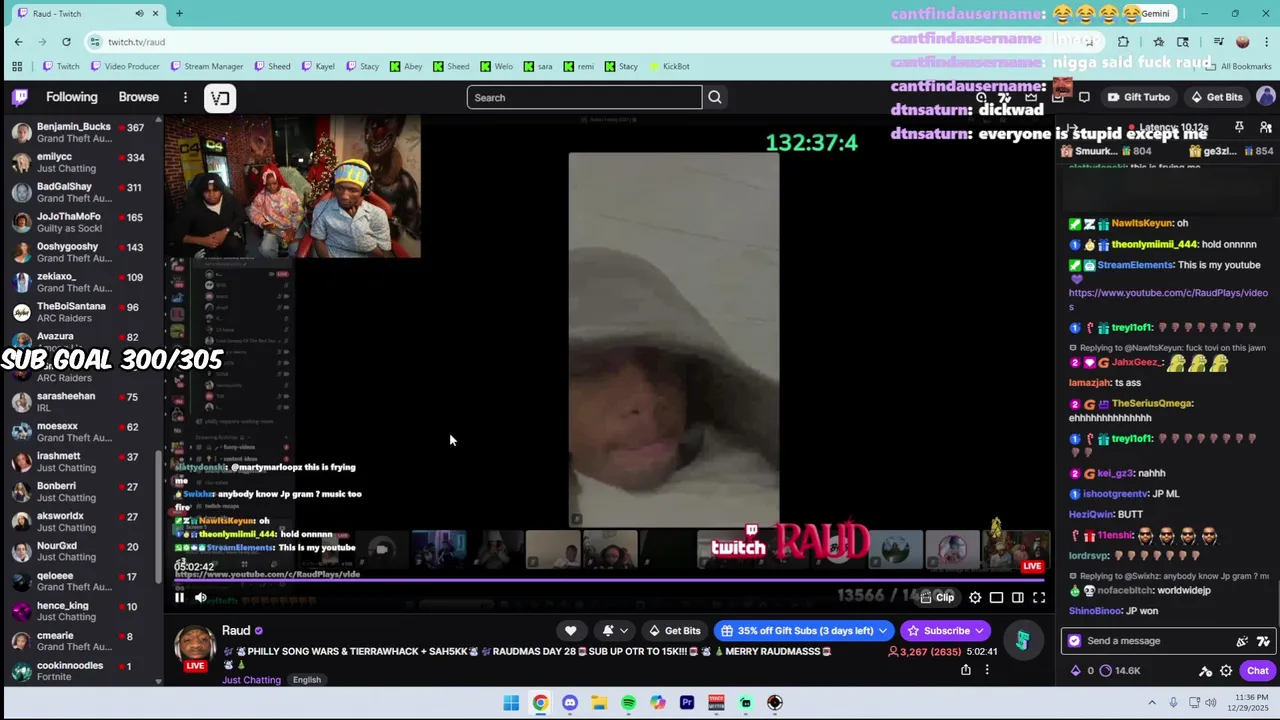Go back in browser history
The height and width of the screenshot is (720, 1280).
click(18, 41)
